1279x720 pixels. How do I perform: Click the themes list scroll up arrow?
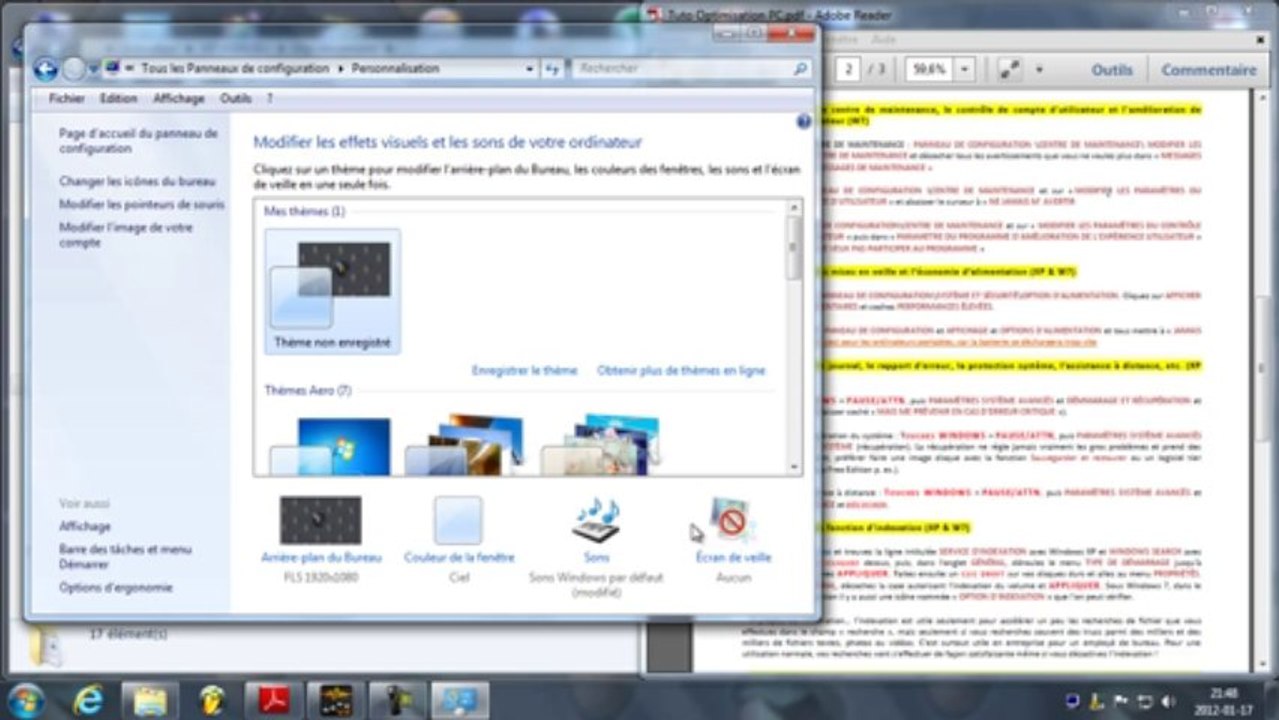click(x=795, y=207)
